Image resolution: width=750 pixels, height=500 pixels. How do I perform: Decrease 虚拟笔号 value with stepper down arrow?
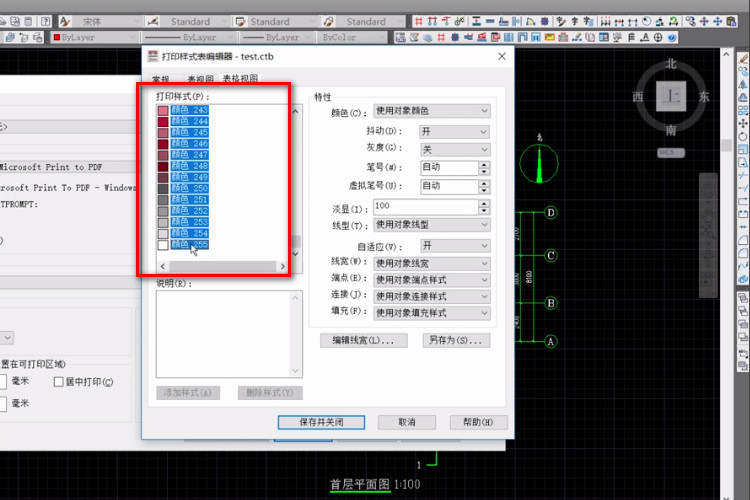[484, 190]
